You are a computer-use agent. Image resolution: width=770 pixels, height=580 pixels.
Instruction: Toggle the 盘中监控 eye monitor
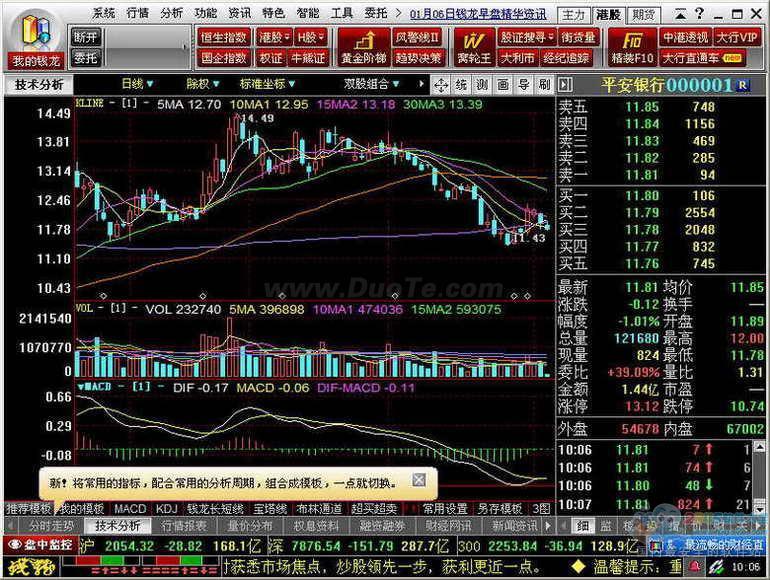(x=40, y=545)
